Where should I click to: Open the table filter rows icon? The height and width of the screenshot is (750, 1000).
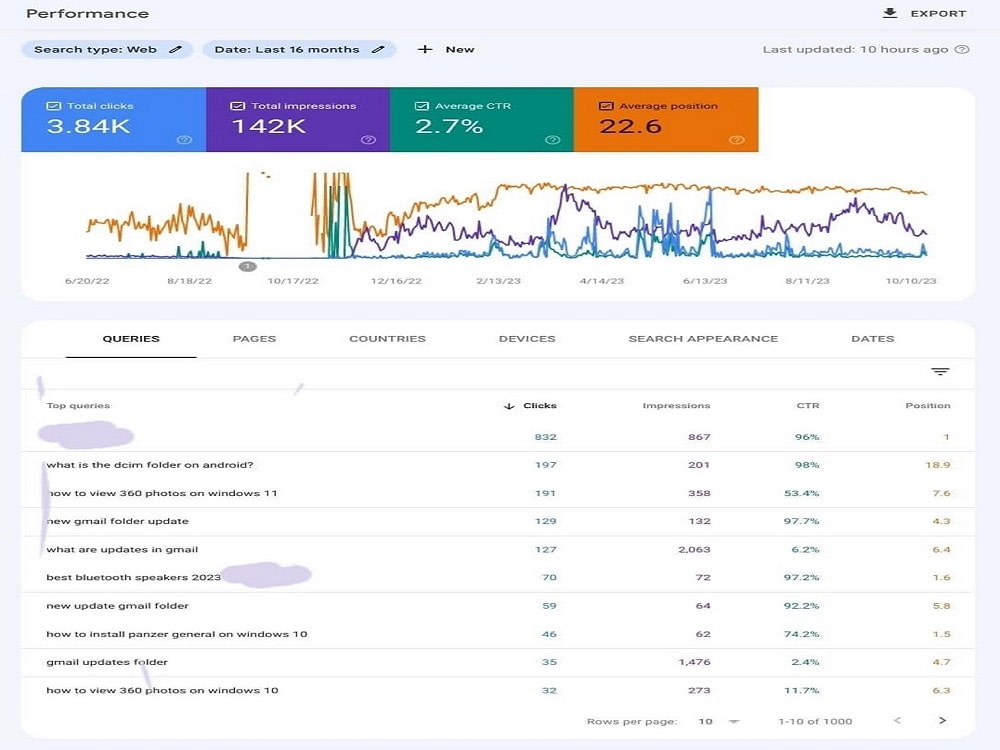pos(940,371)
